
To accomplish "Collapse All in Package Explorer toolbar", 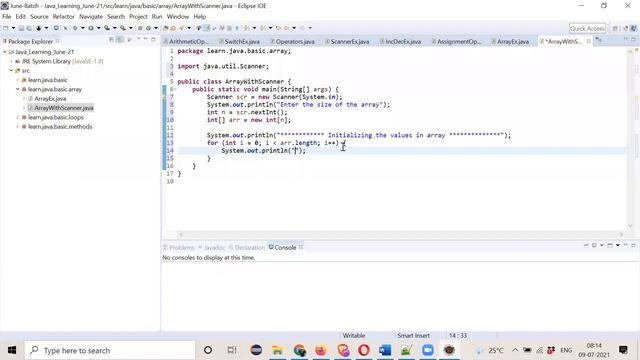I will coord(111,40).
